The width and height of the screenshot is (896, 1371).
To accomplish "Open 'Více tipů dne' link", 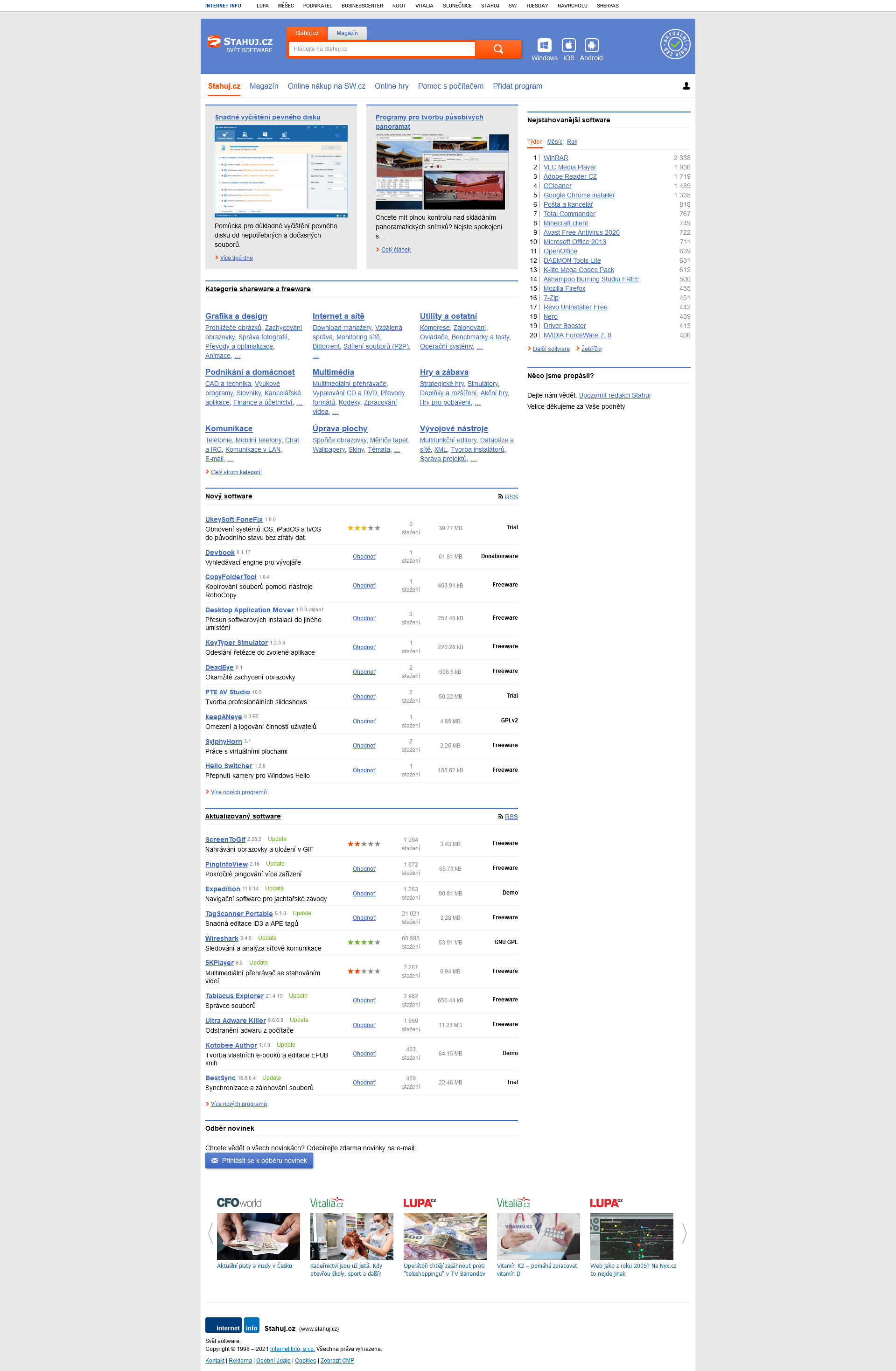I will [236, 258].
